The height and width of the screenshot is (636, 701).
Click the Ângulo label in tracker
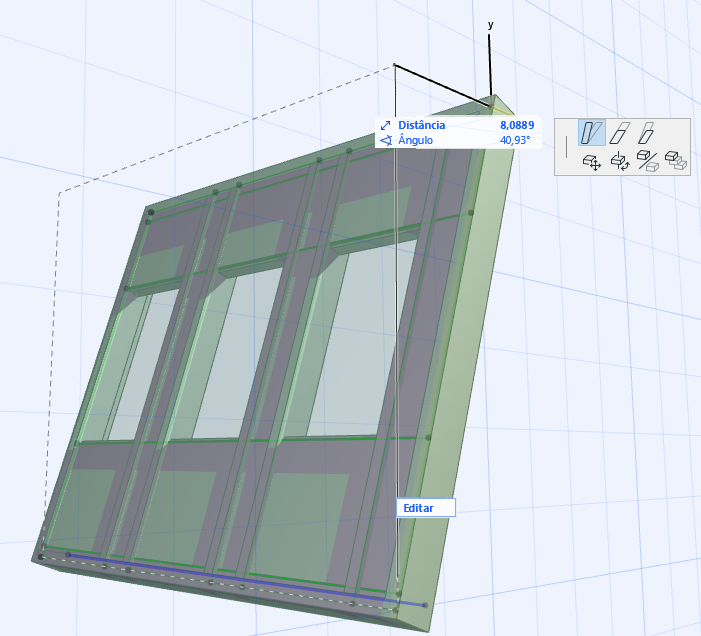point(415,140)
